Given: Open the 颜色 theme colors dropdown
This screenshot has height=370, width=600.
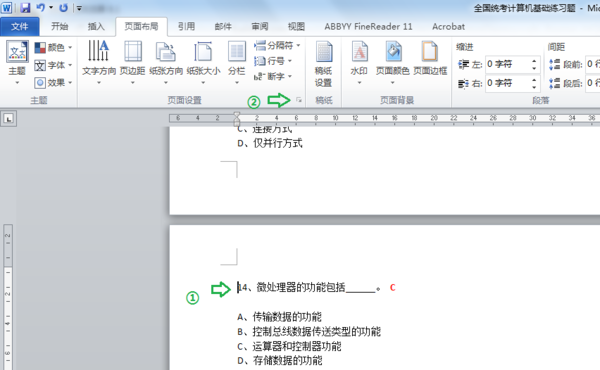Looking at the screenshot, I should [x=53, y=47].
